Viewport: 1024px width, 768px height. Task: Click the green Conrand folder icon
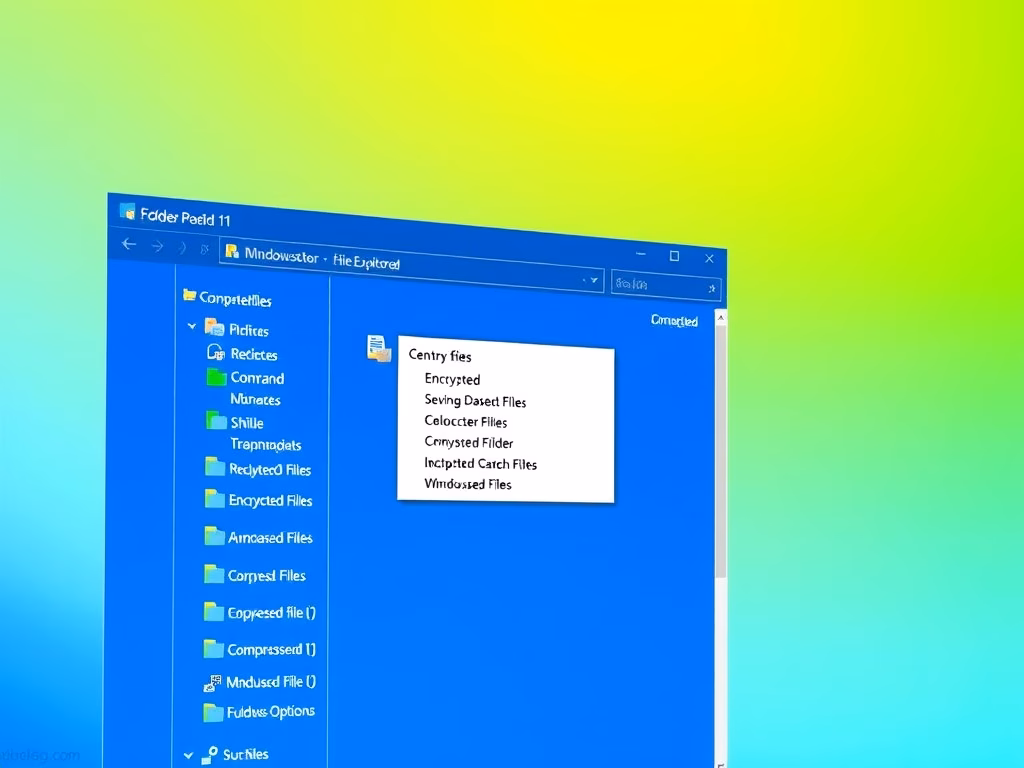coord(217,377)
